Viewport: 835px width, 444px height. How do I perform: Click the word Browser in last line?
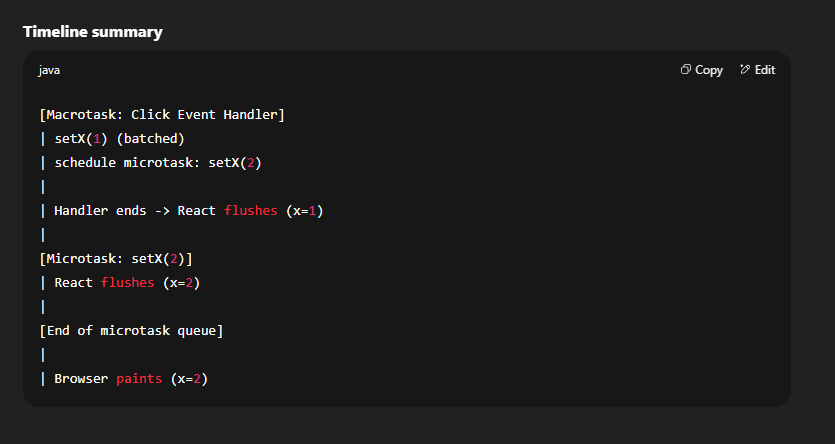81,379
